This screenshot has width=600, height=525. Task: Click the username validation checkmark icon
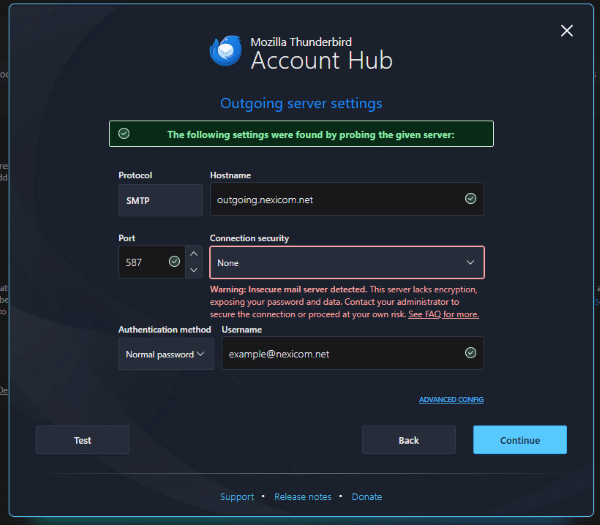coord(470,353)
